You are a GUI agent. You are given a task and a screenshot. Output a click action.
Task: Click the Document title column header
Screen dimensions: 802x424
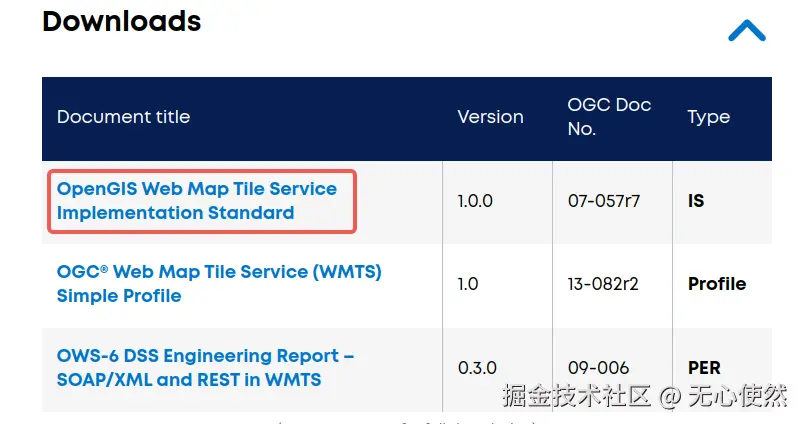click(x=123, y=117)
